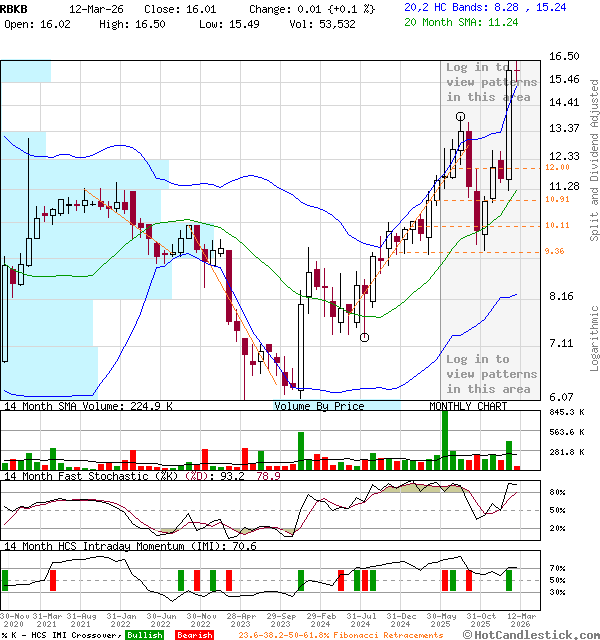Click the upper 'Log in to view patterns' notice
The height and width of the screenshot is (640, 600).
tap(491, 82)
